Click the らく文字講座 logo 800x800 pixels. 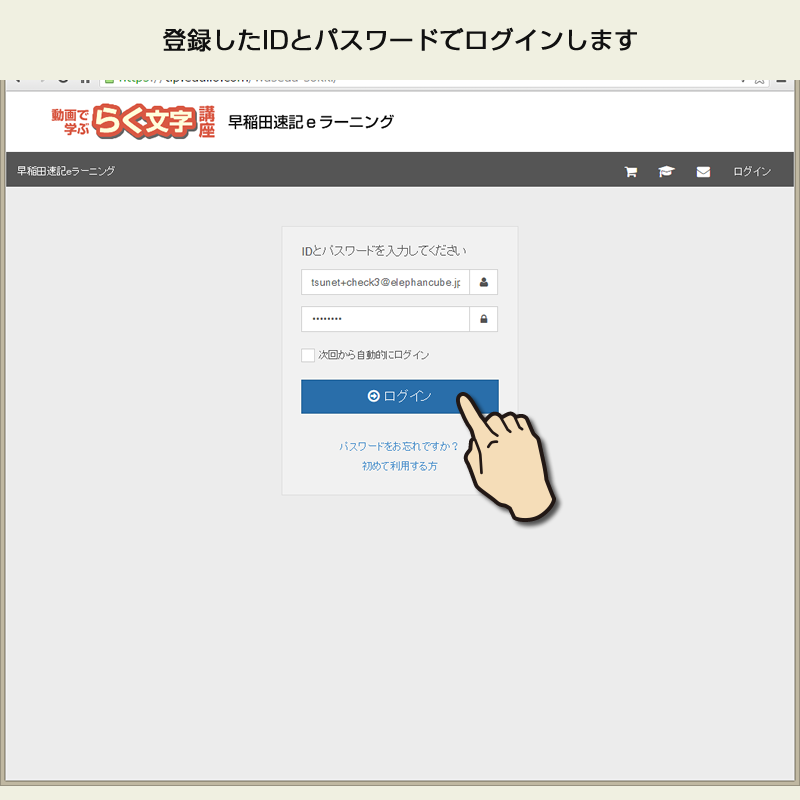(x=133, y=121)
